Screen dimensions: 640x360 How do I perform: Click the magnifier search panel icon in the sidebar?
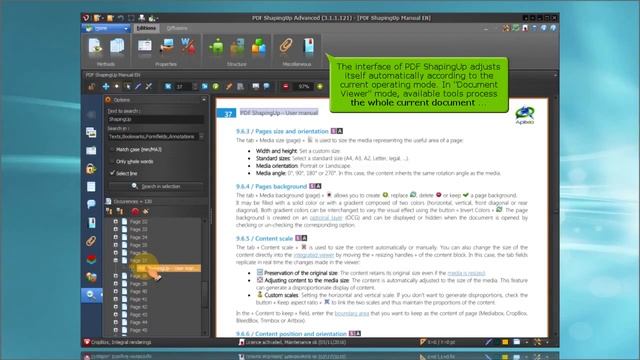pyautogui.click(x=91, y=295)
